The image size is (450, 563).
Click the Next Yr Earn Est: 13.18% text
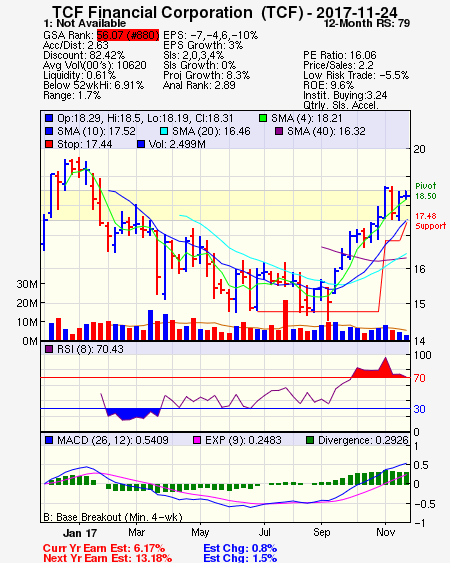107,558
